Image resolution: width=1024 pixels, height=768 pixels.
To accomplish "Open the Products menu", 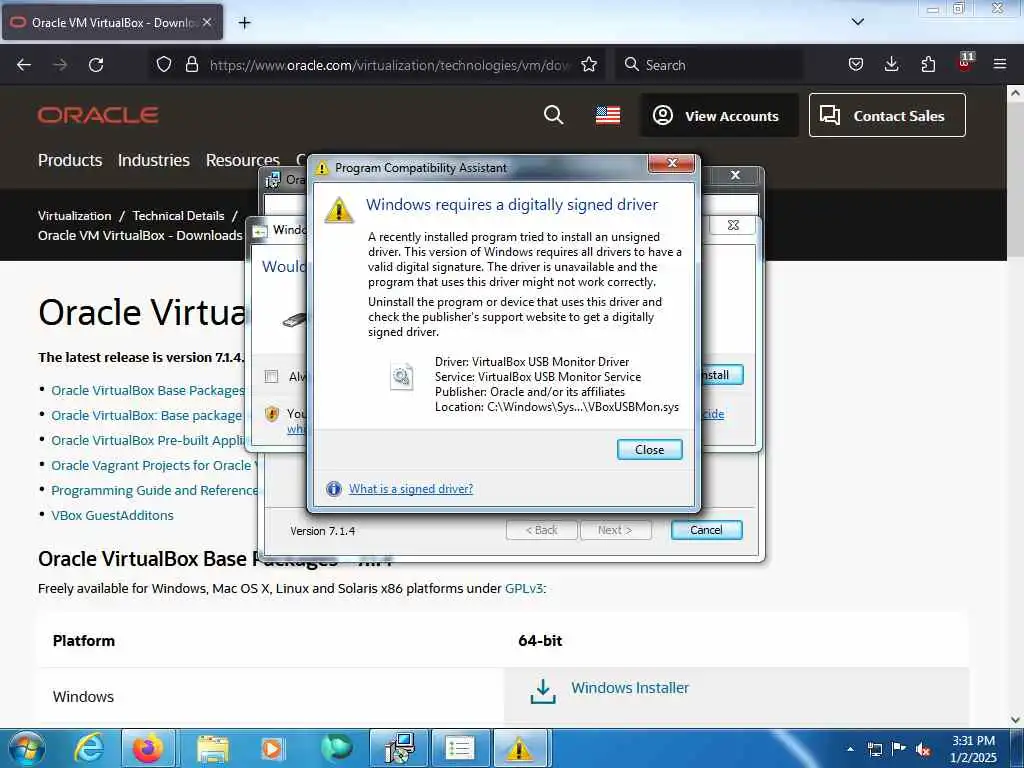I will [70, 160].
